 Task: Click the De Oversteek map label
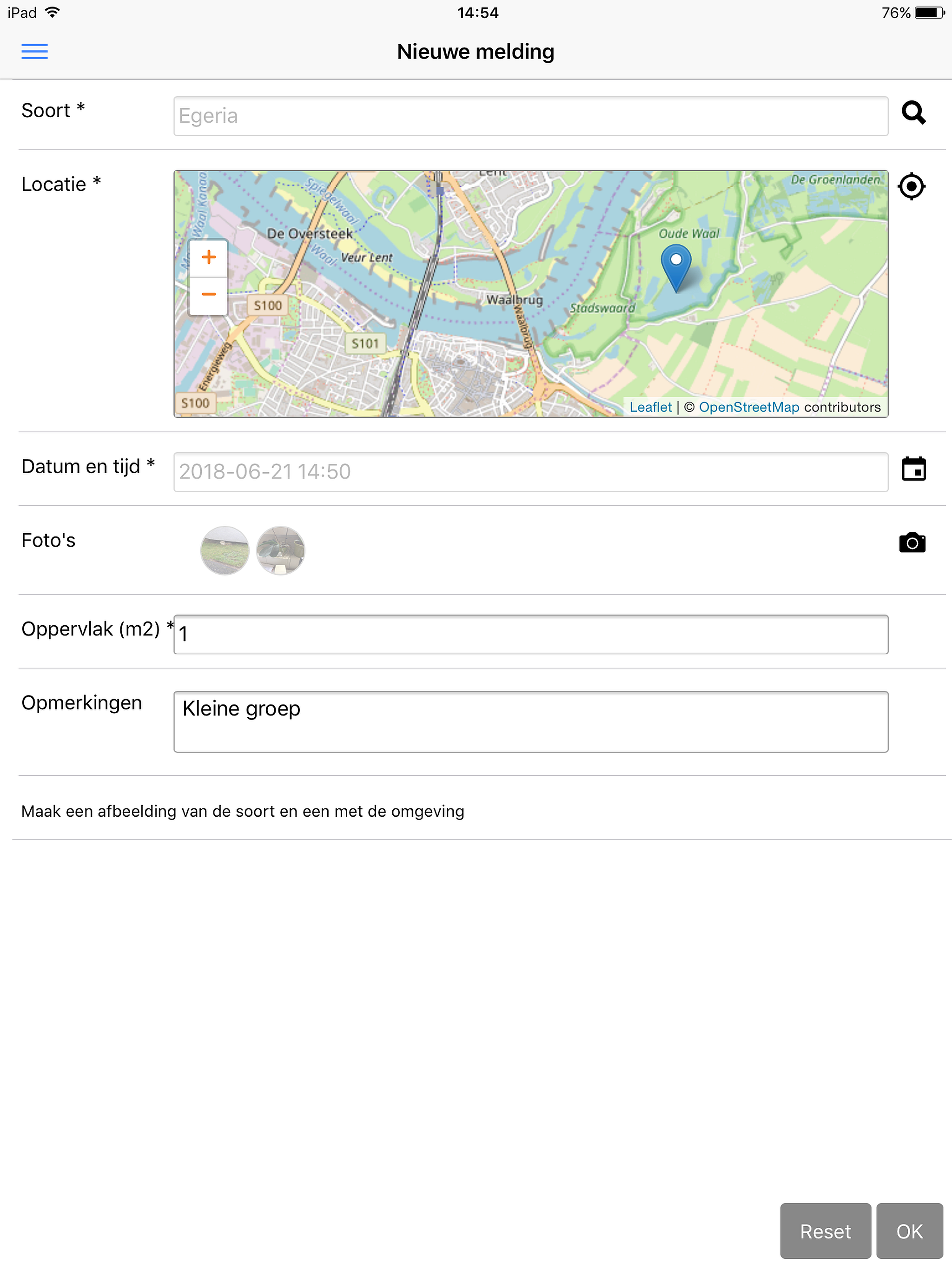(x=309, y=234)
